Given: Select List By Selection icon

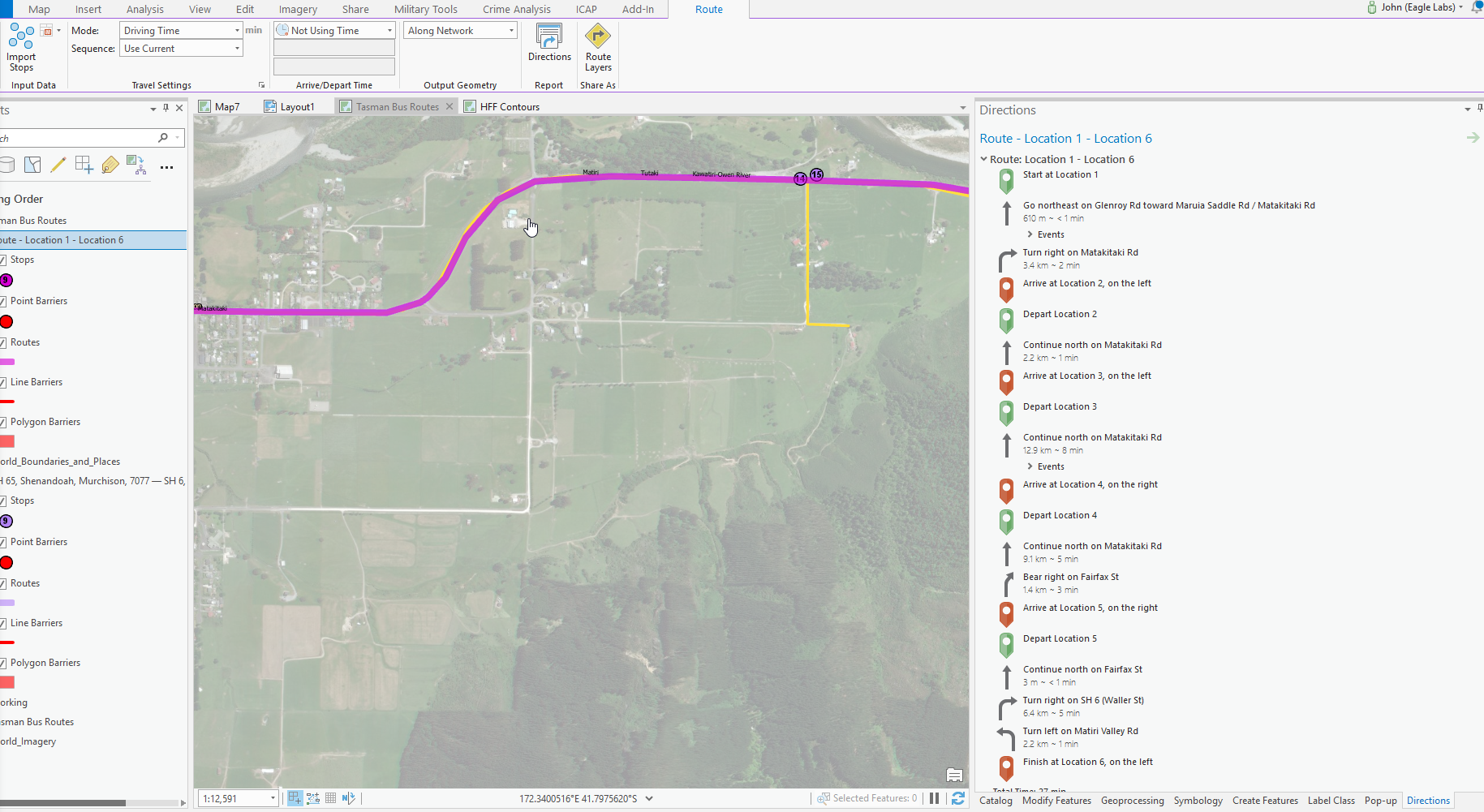Looking at the screenshot, I should 32,165.
